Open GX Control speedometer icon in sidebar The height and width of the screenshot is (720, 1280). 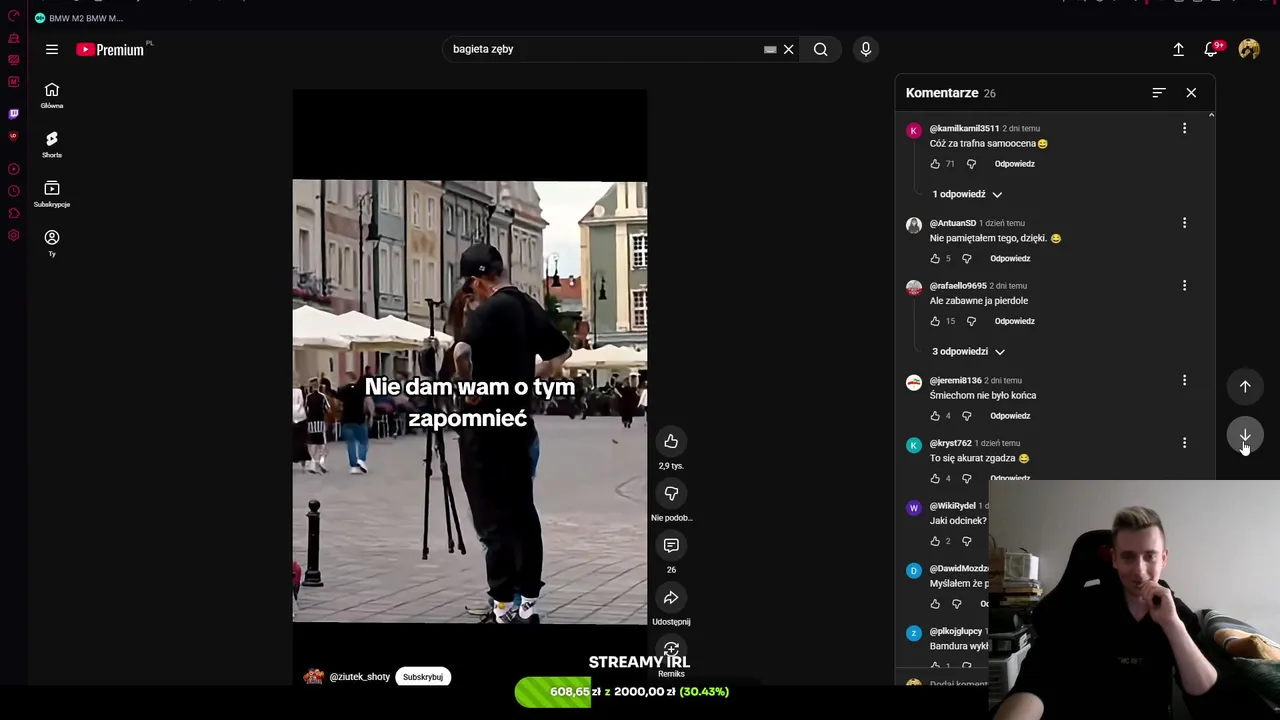click(x=13, y=16)
